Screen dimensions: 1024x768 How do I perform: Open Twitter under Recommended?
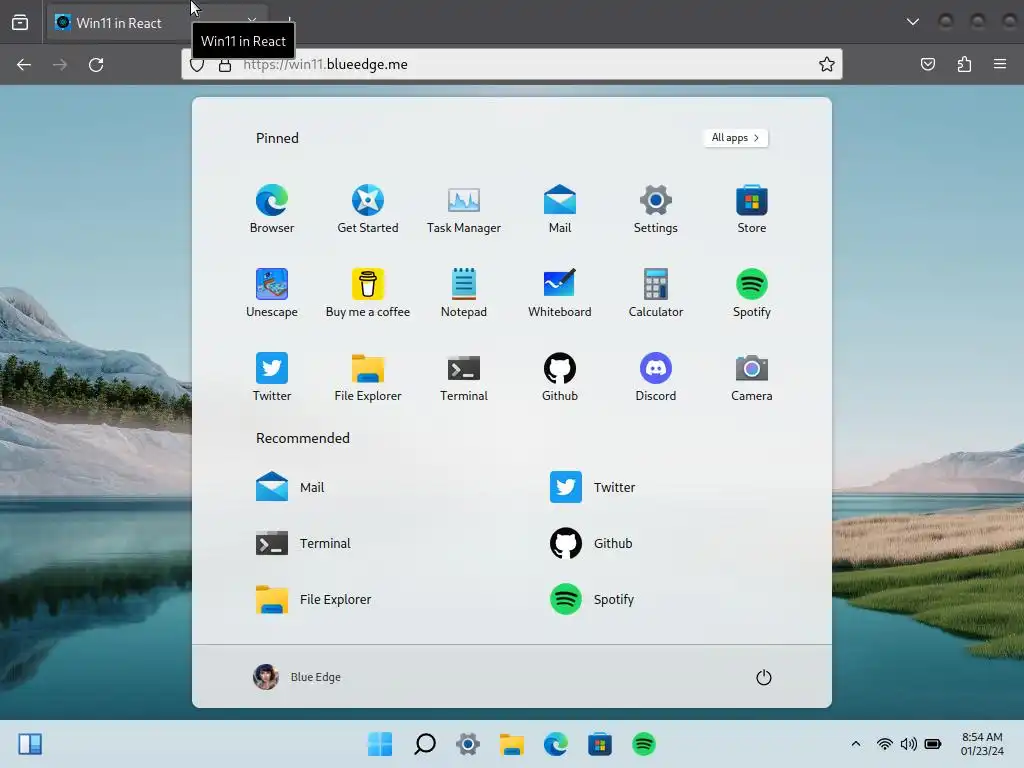[x=592, y=487]
